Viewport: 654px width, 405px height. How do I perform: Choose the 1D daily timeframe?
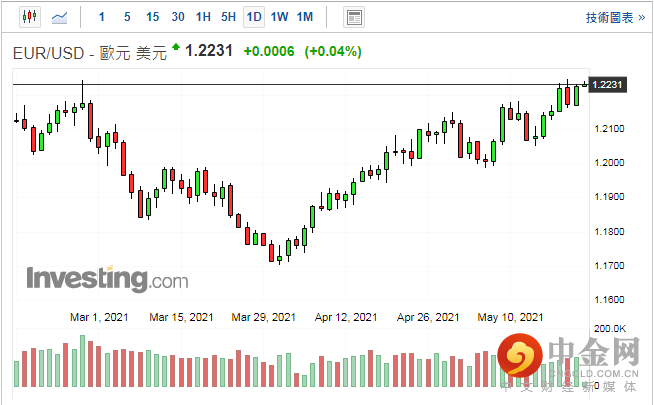tap(254, 17)
